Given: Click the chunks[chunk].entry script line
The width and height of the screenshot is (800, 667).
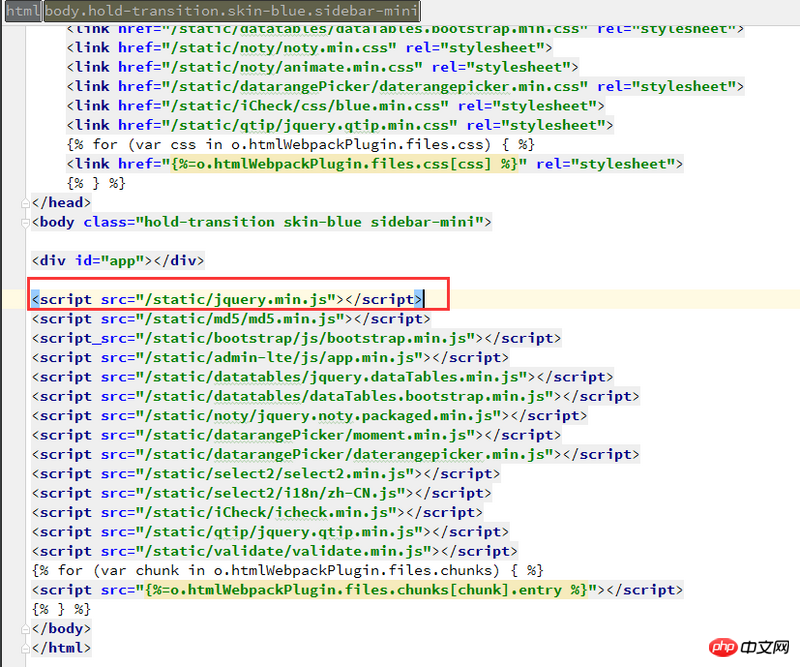Looking at the screenshot, I should tap(357, 590).
